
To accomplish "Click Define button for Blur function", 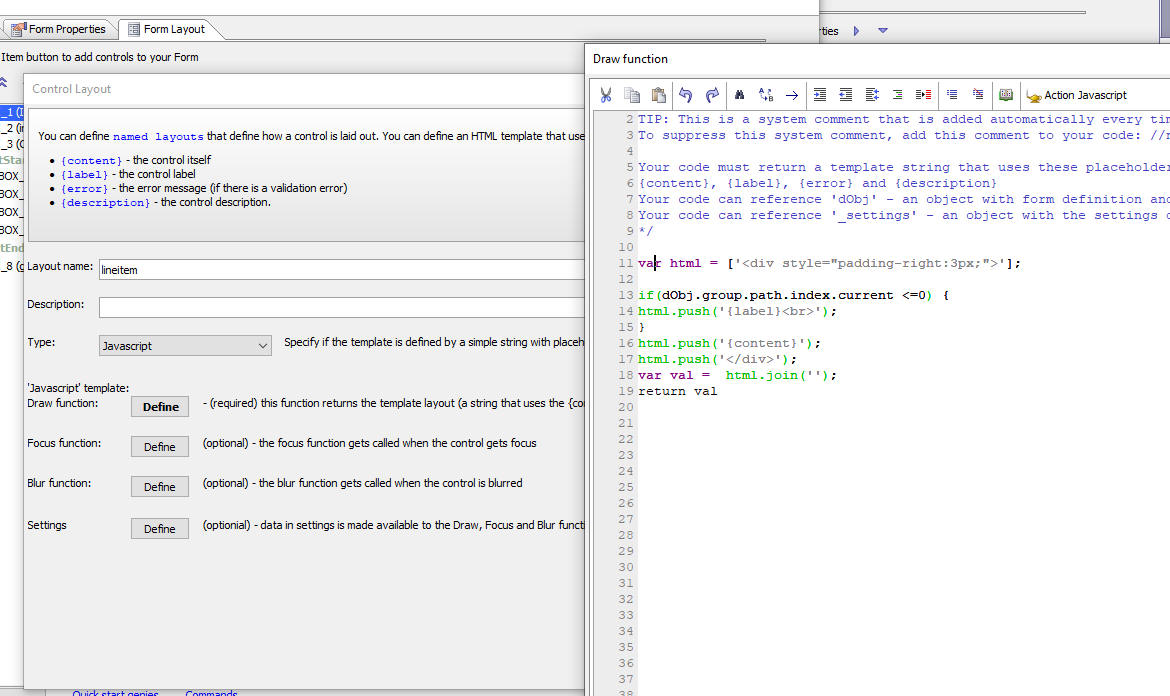I will tap(160, 487).
